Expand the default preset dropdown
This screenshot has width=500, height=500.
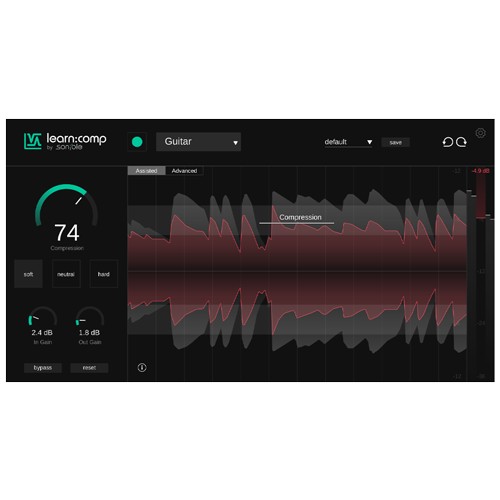tap(348, 142)
